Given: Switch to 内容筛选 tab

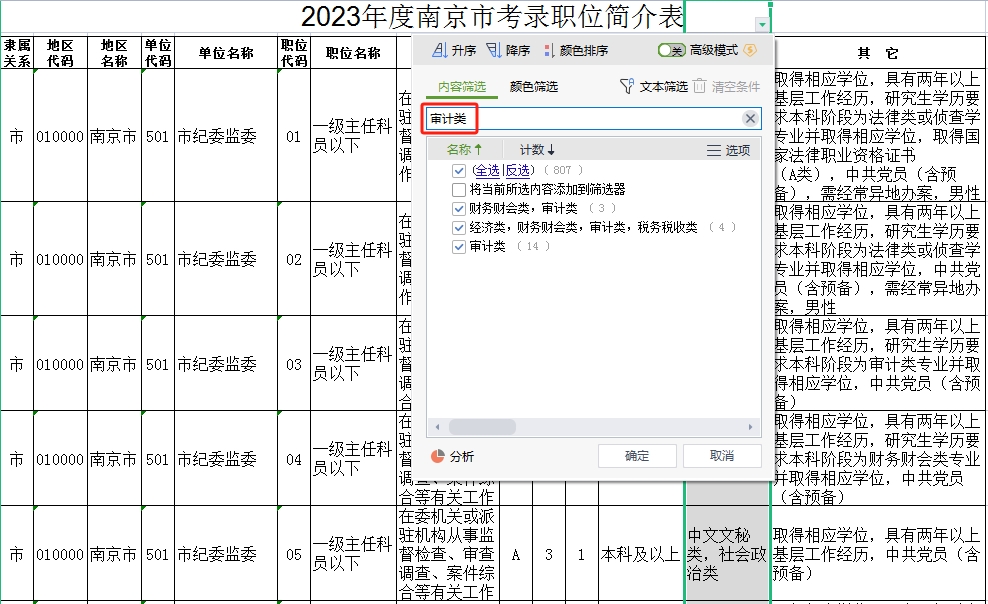Looking at the screenshot, I should [x=462, y=87].
